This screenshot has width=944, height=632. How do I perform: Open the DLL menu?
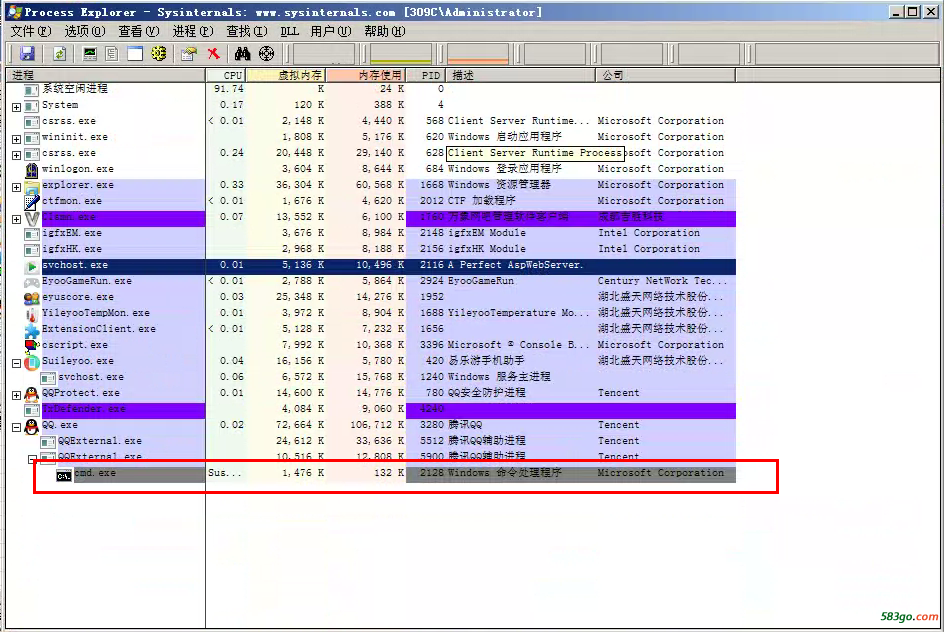click(289, 31)
